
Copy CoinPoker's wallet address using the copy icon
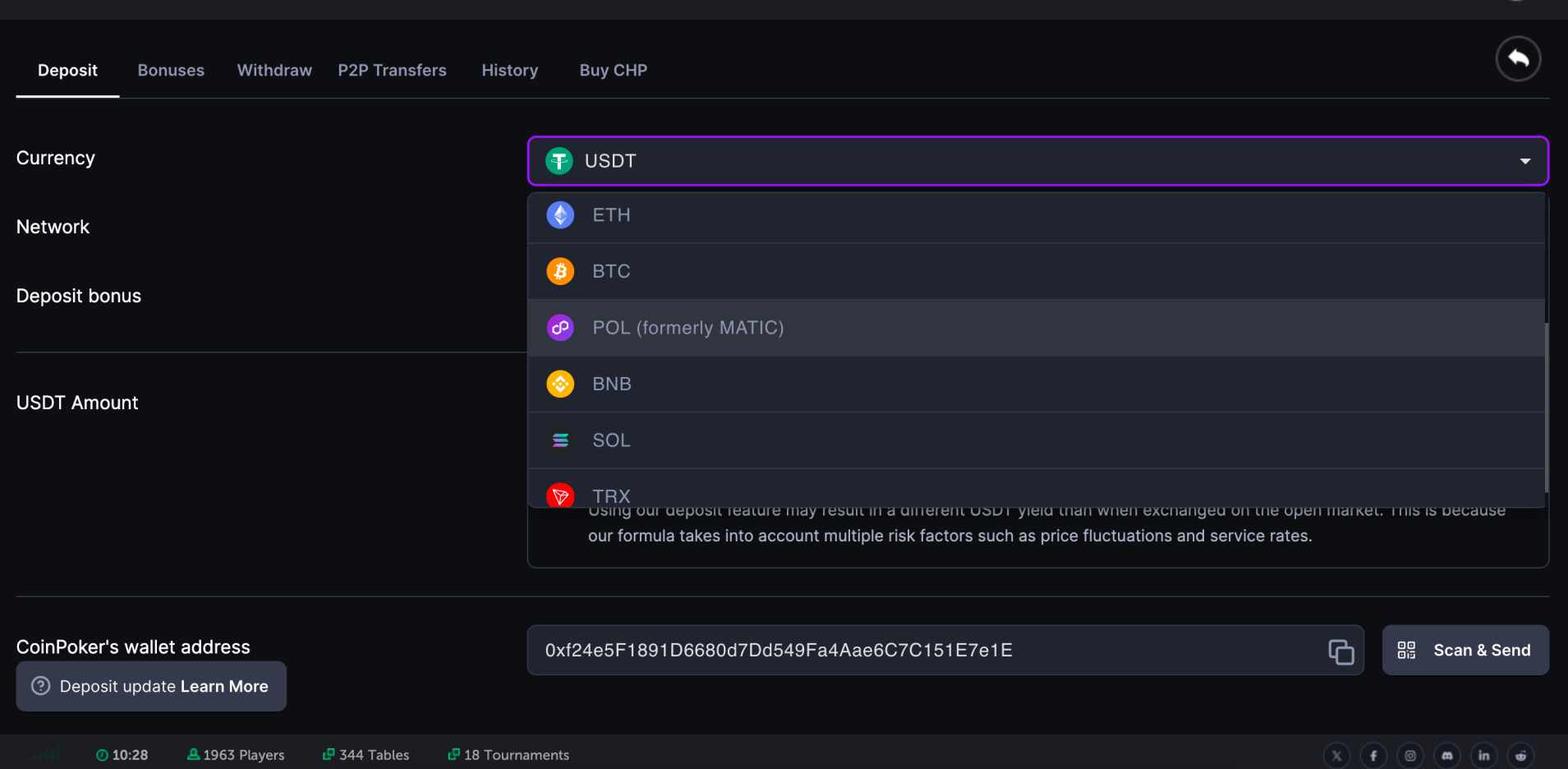tap(1340, 650)
